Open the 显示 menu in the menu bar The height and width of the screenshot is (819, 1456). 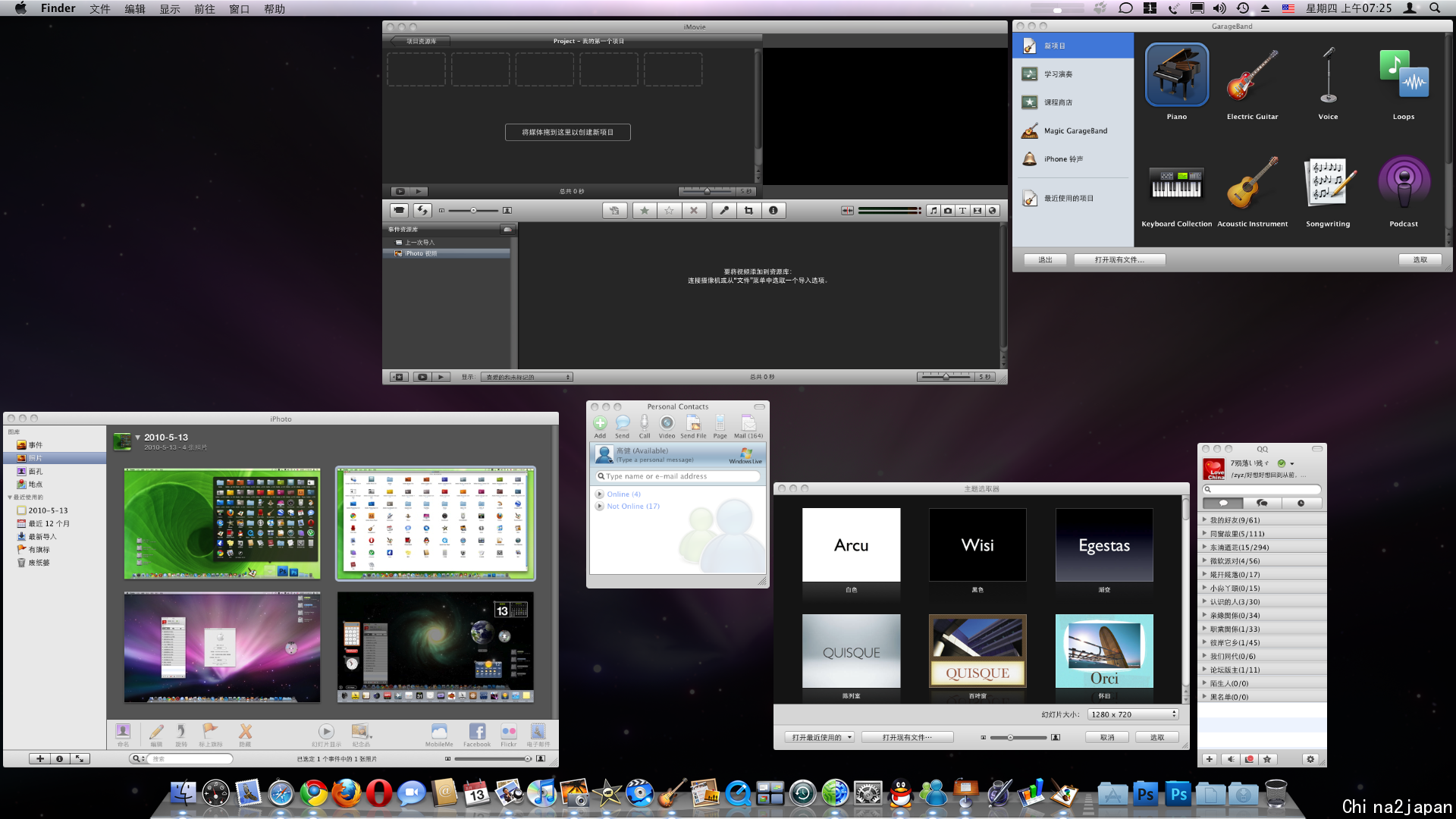170,8
